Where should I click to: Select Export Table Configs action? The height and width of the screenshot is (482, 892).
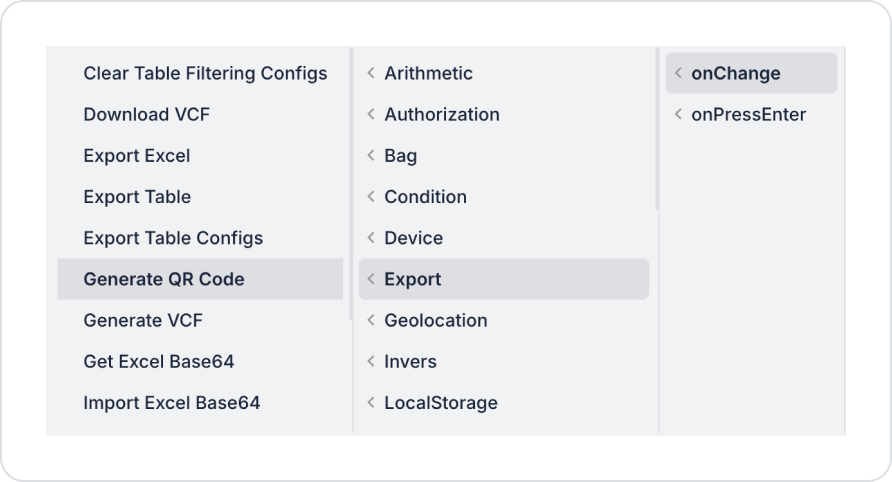[173, 238]
